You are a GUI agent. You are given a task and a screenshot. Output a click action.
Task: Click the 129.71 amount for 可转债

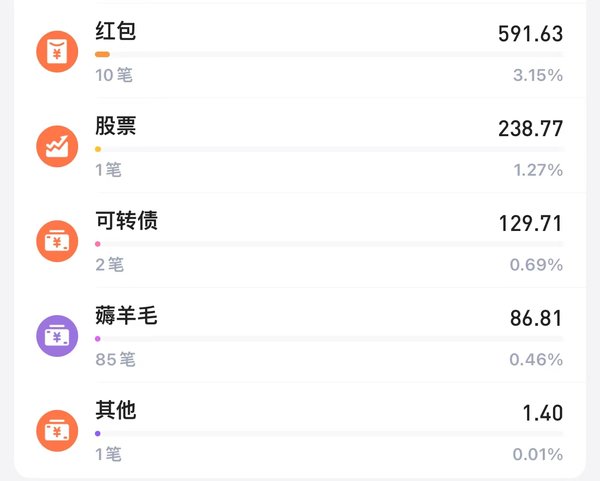click(x=530, y=223)
